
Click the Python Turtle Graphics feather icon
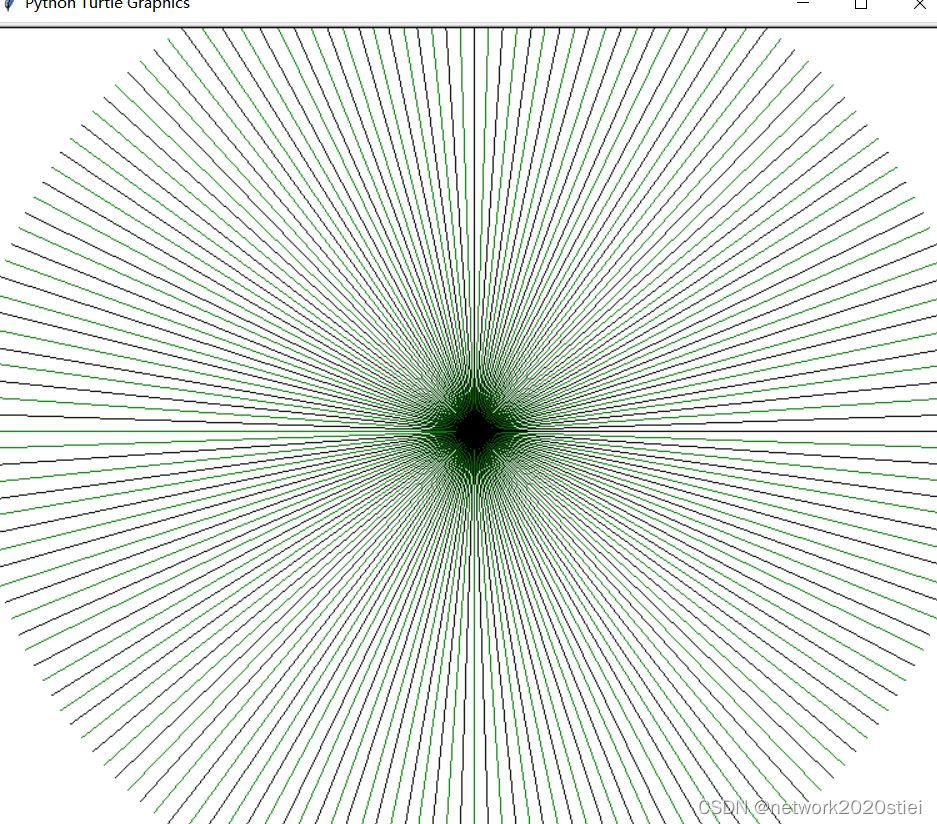click(x=8, y=4)
